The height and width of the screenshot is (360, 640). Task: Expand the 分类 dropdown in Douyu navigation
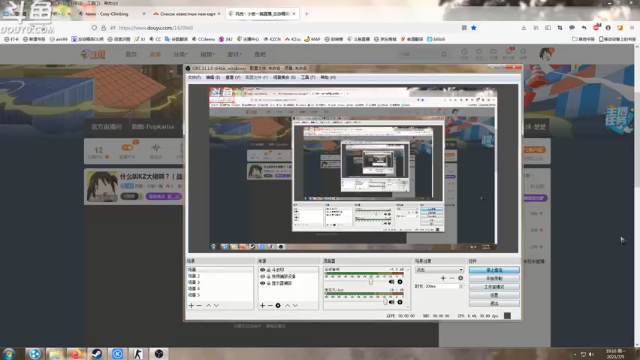180,54
